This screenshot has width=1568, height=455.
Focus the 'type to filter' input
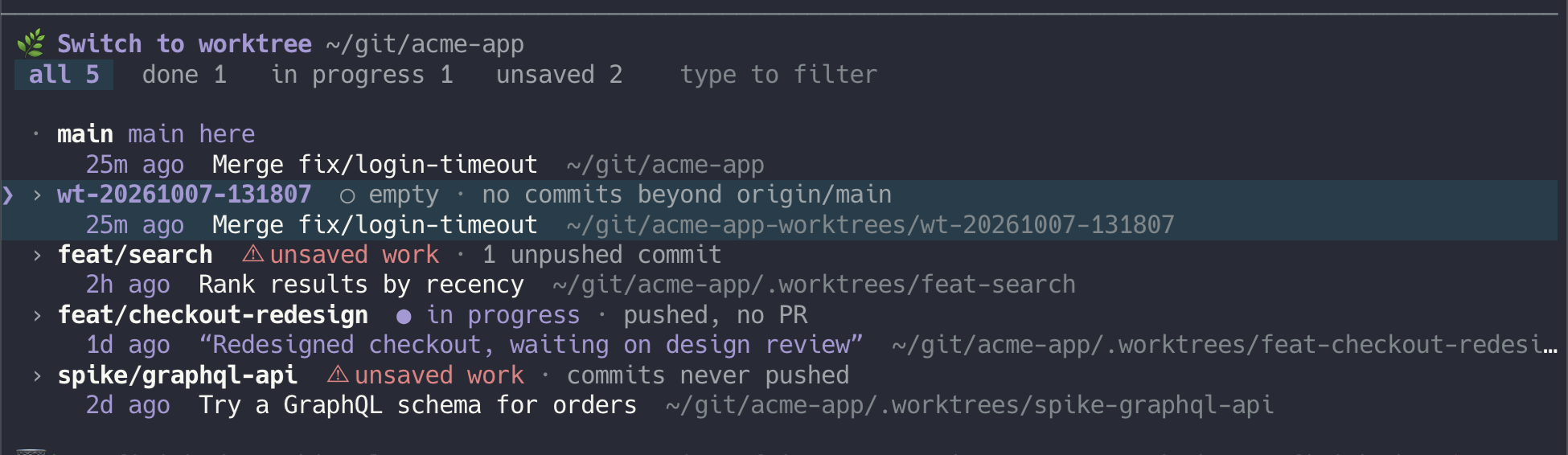[x=778, y=75]
